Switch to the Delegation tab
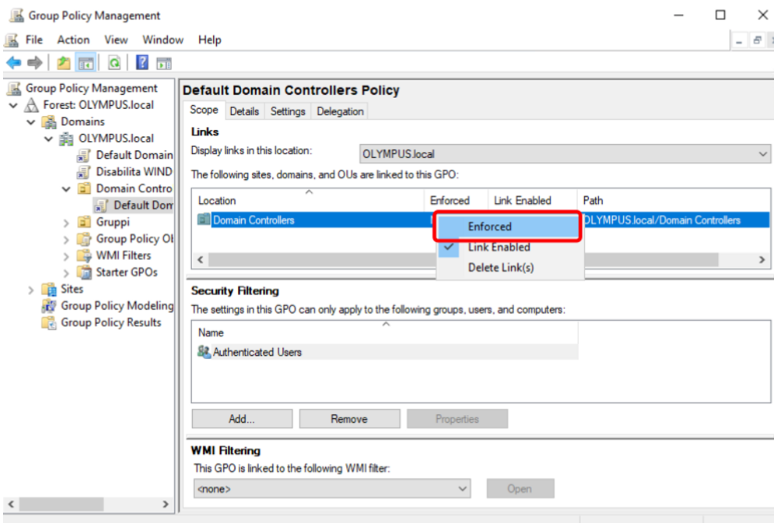Image resolution: width=774 pixels, height=523 pixels. 340,111
